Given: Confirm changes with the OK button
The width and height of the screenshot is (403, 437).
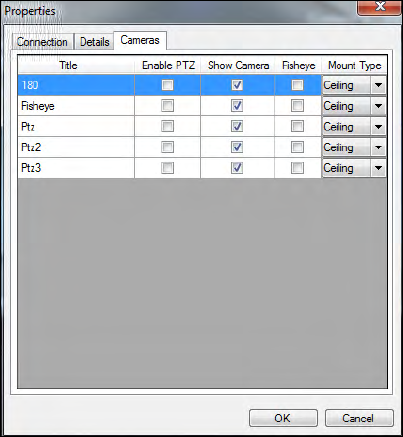Looking at the screenshot, I should (283, 418).
